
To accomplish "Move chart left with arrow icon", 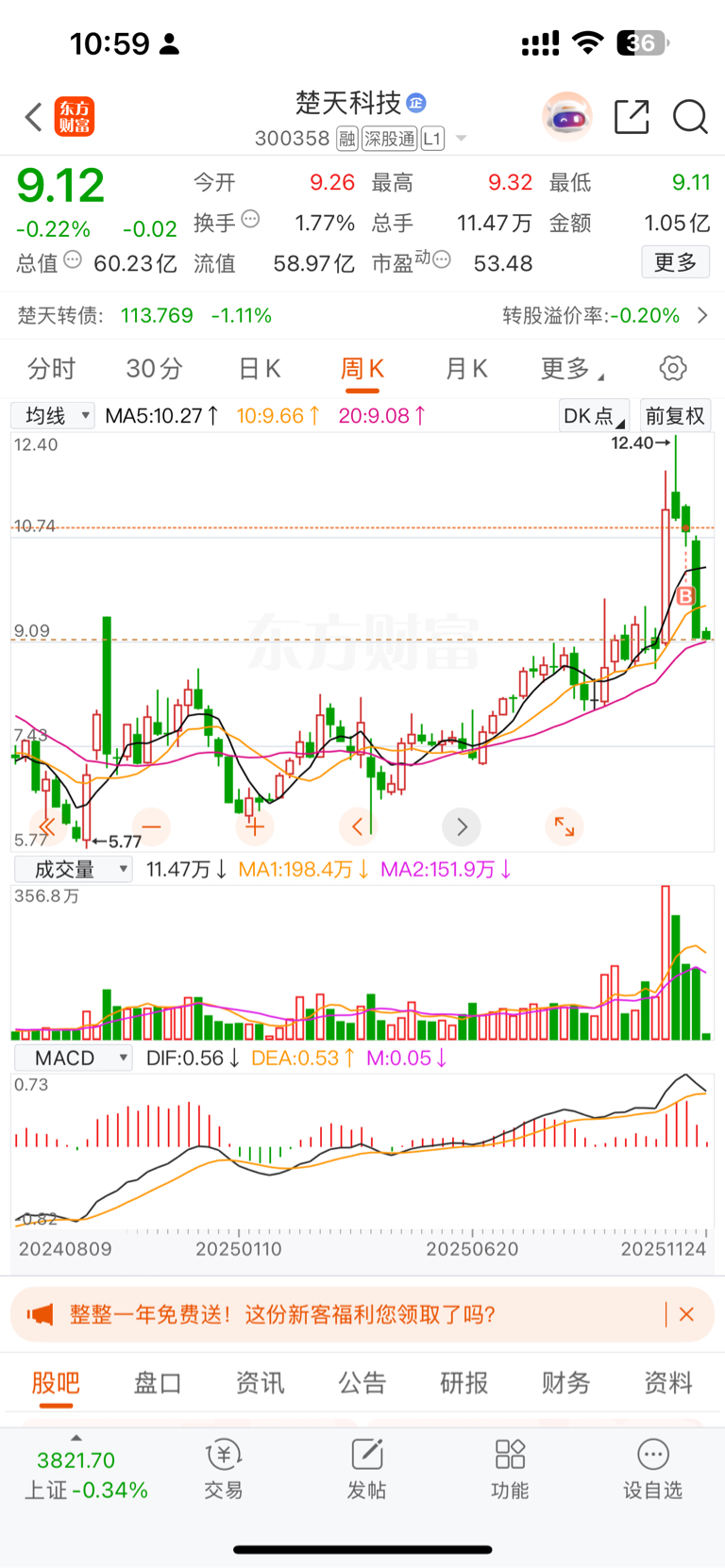I will (358, 827).
